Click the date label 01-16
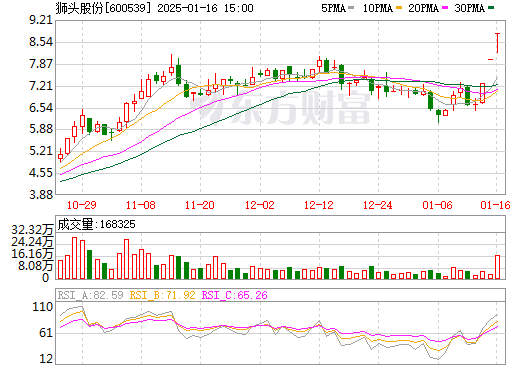The height and width of the screenshot is (365, 520). 495,205
